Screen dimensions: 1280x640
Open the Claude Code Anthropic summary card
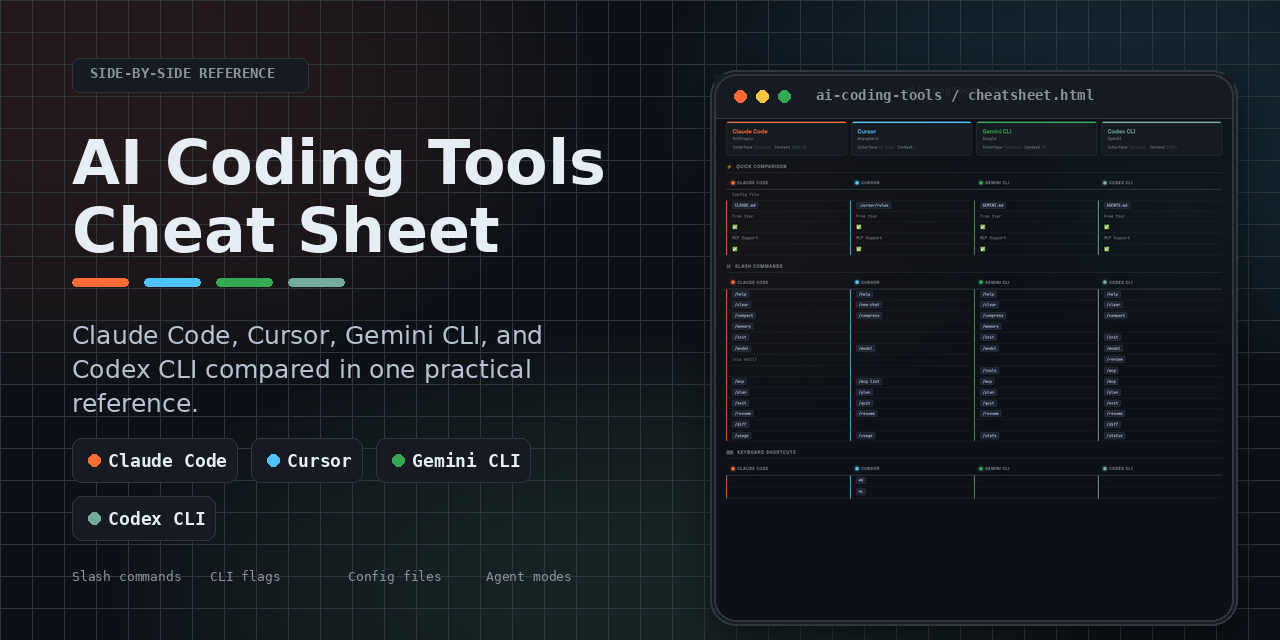pyautogui.click(x=786, y=139)
